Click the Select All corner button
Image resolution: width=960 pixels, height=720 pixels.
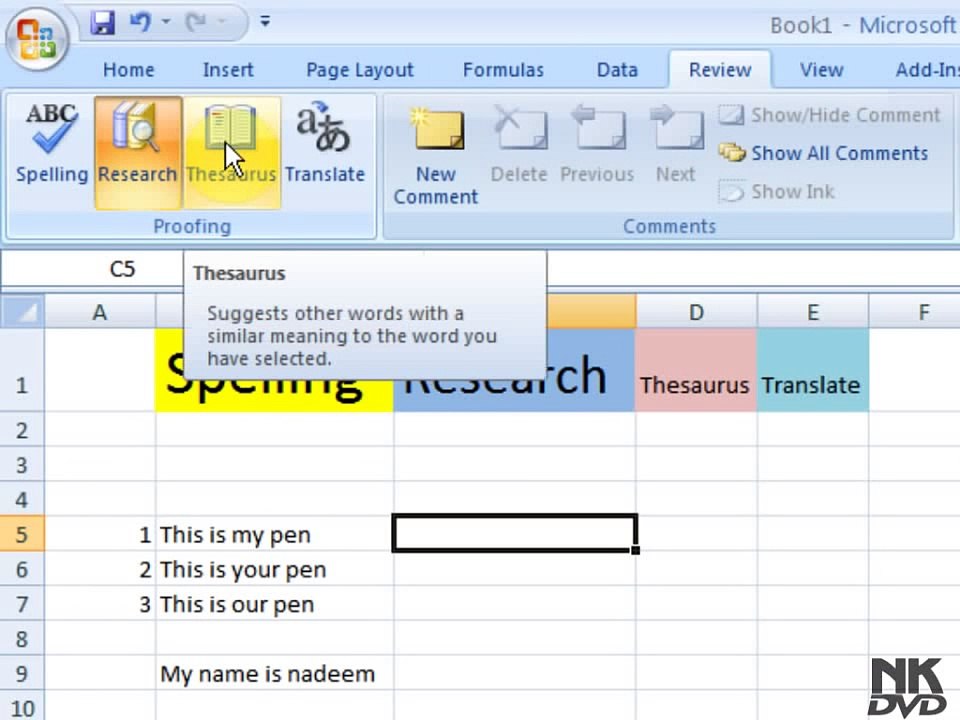pyautogui.click(x=22, y=312)
